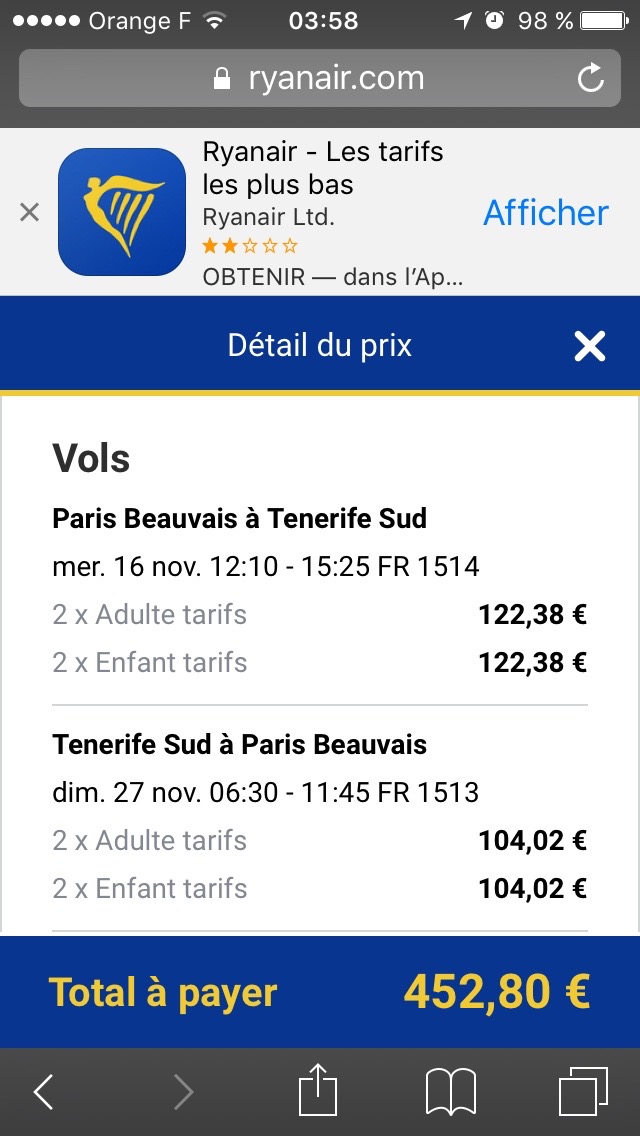Tap the 27 nov. FR 1513 flight line
Screen dimensions: 640x1136
266,793
